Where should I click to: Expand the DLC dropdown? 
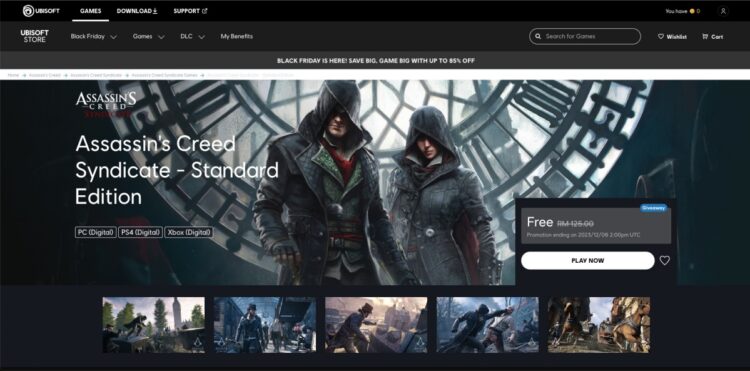[x=192, y=36]
